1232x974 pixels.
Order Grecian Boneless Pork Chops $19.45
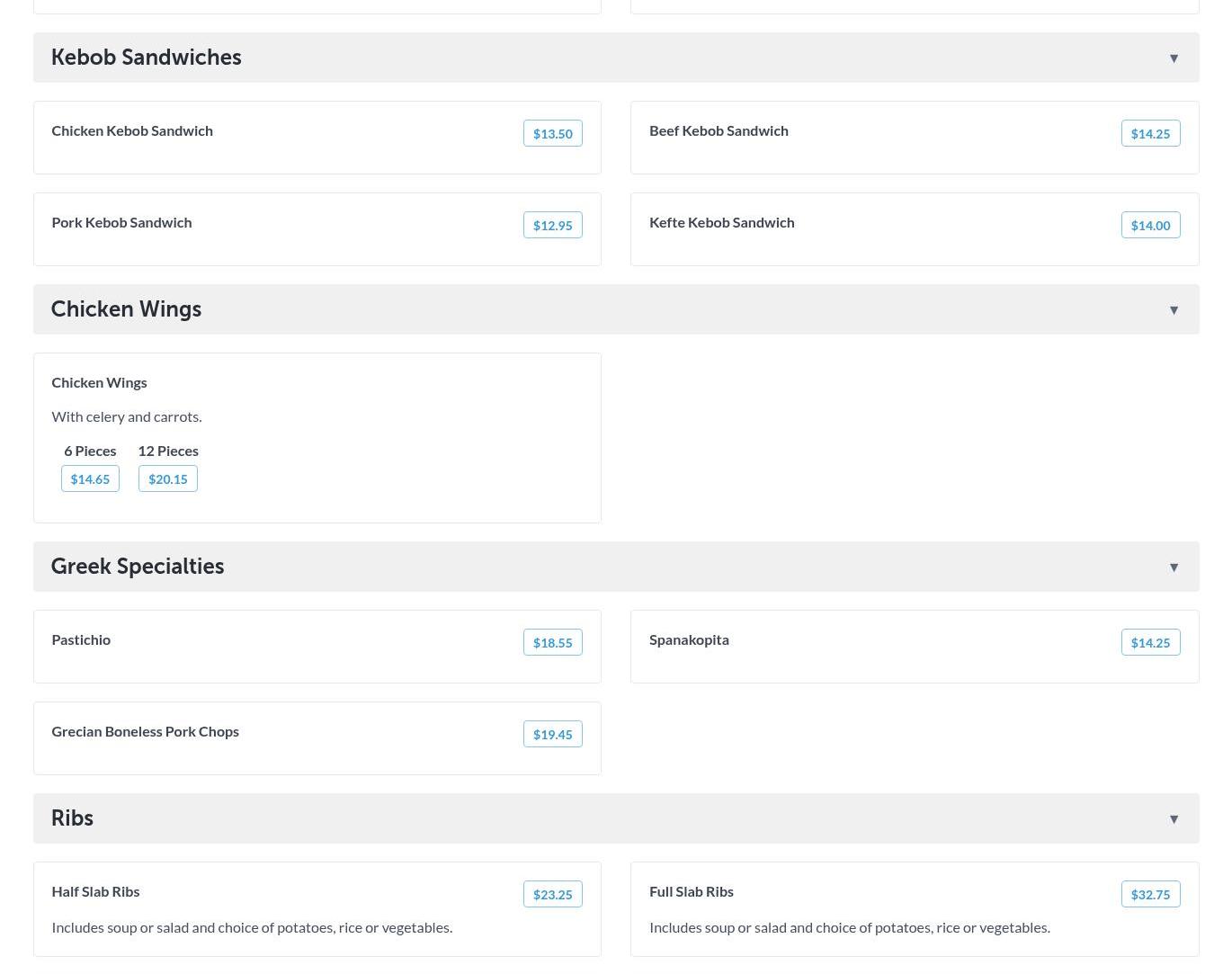552,735
